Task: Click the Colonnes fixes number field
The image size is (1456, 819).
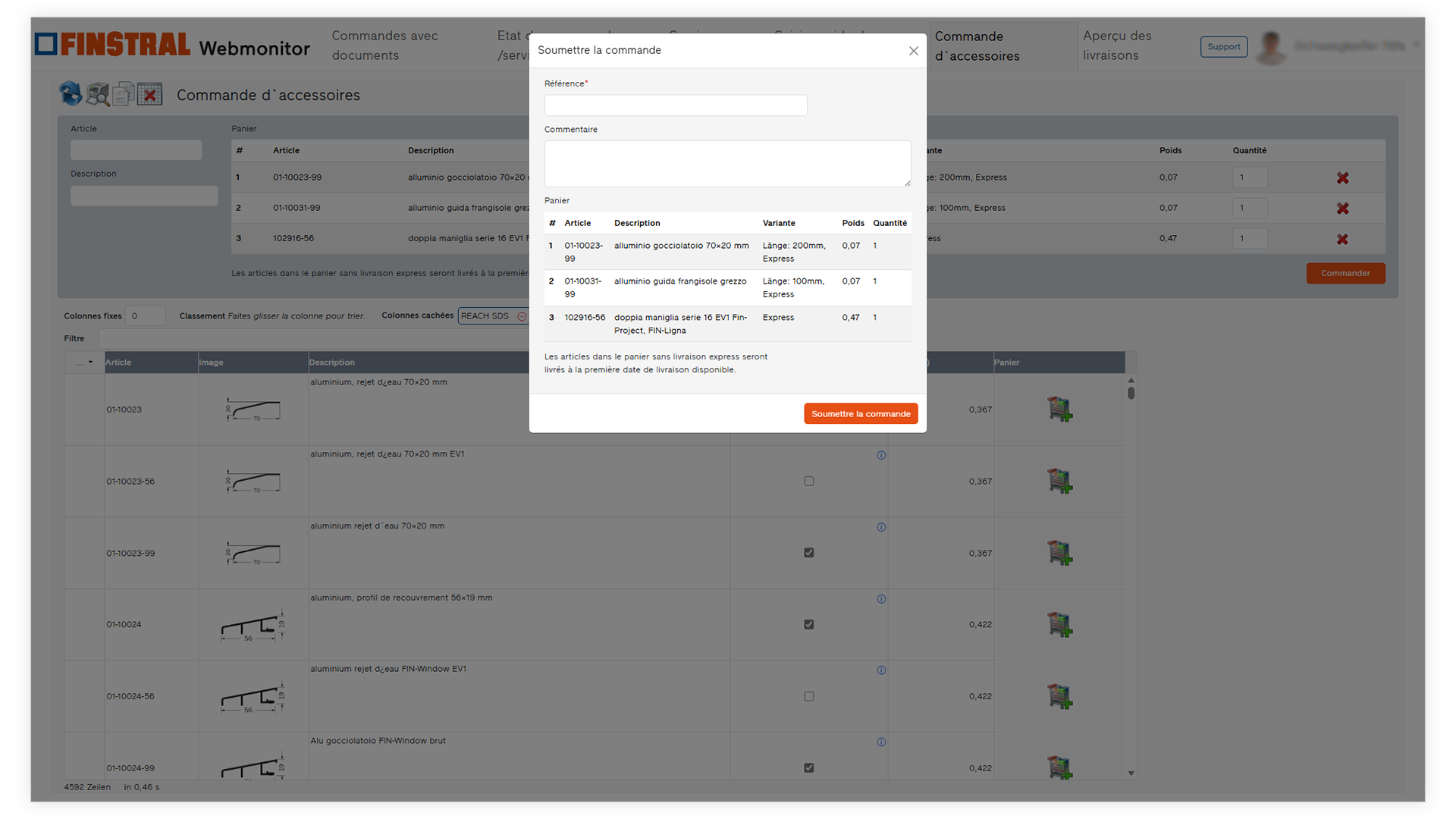Action: point(145,316)
